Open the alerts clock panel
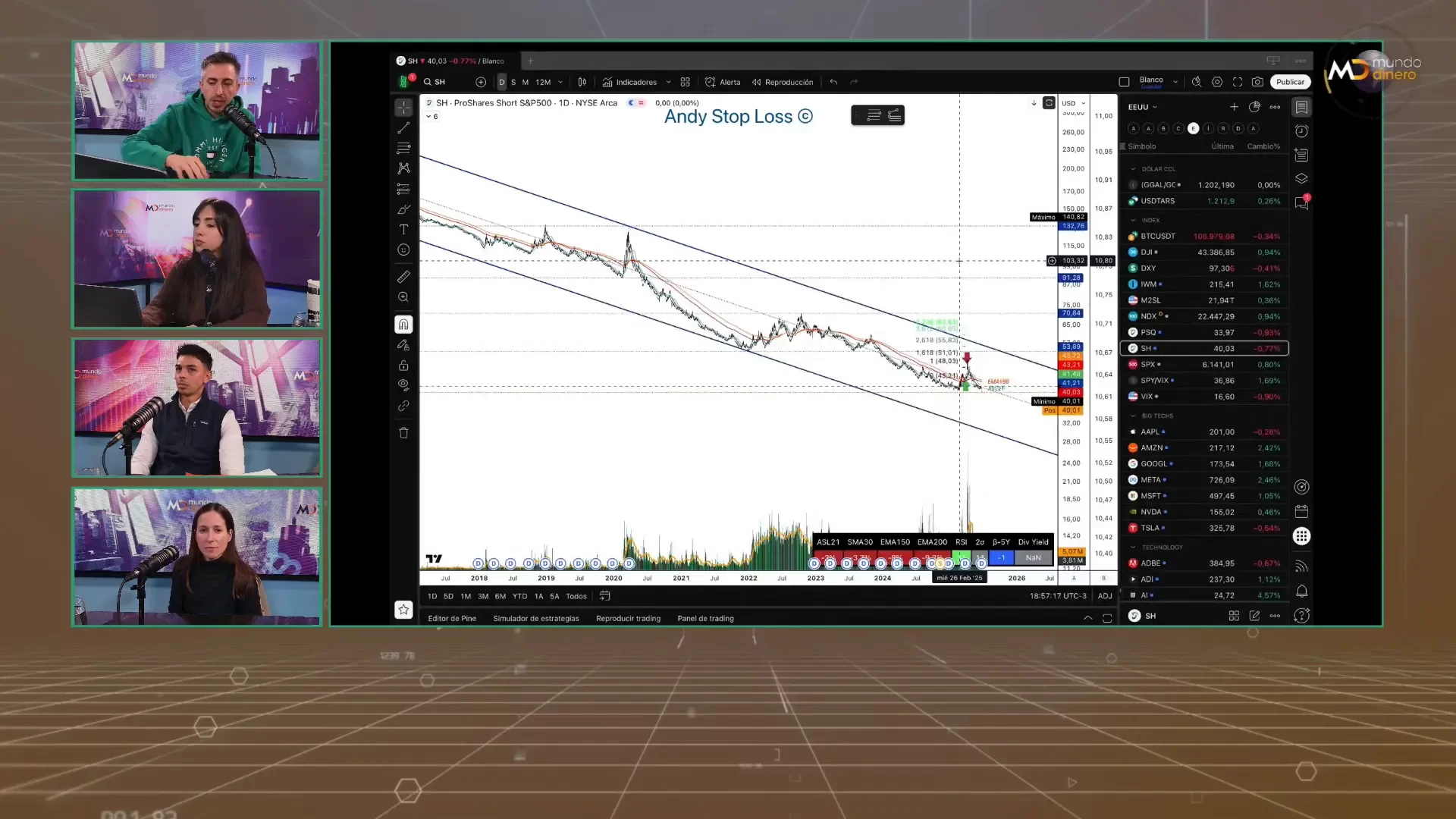1456x819 pixels. click(x=1301, y=131)
